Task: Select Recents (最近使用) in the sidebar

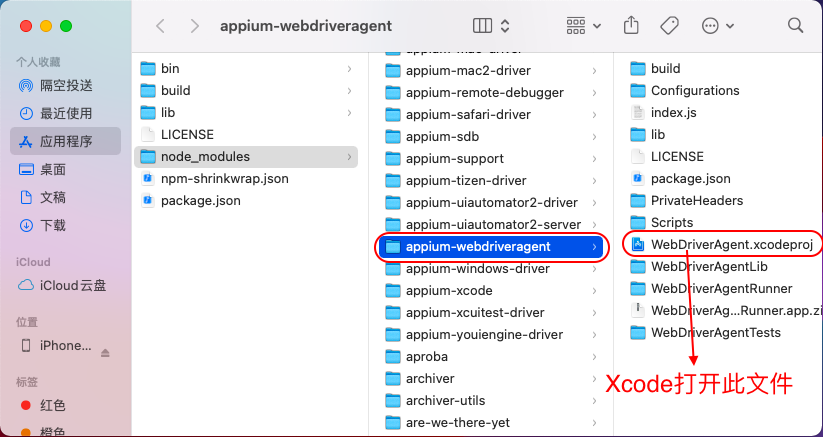Action: tap(65, 113)
